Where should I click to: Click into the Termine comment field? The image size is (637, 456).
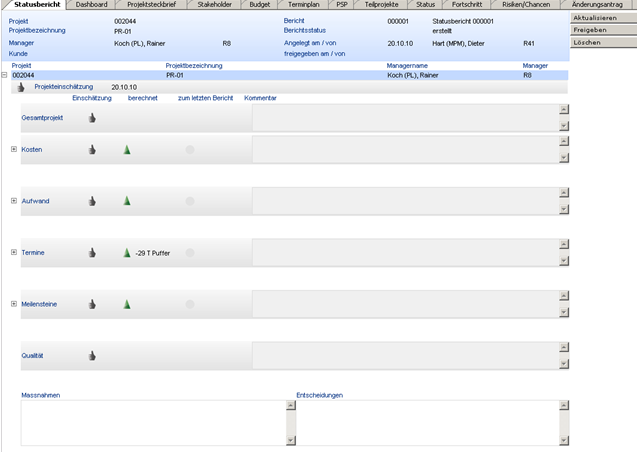[405, 252]
